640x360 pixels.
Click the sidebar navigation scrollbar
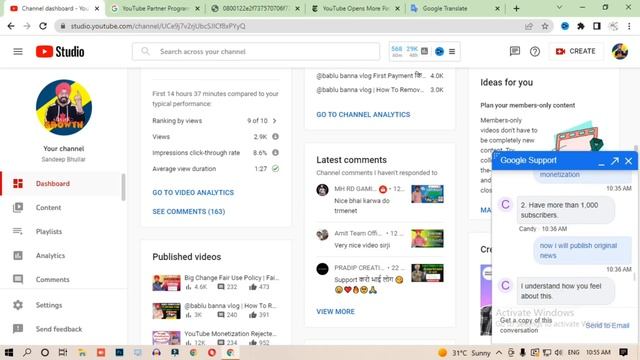[123, 187]
